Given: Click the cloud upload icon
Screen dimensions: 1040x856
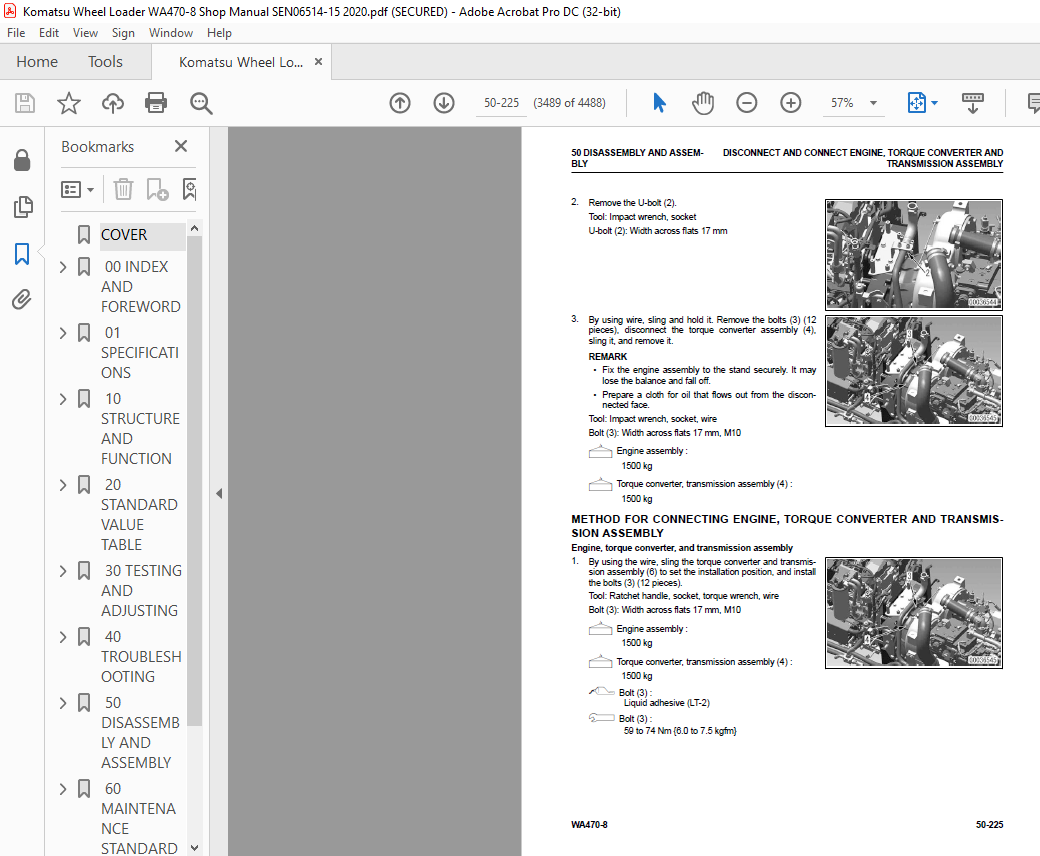Looking at the screenshot, I should point(113,103).
